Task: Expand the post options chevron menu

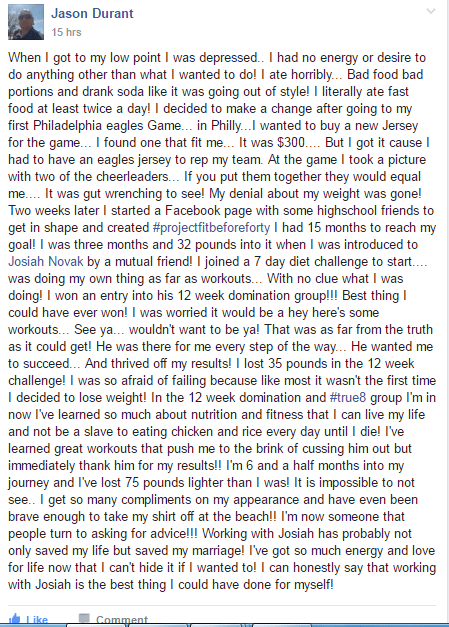Action: coord(431,11)
